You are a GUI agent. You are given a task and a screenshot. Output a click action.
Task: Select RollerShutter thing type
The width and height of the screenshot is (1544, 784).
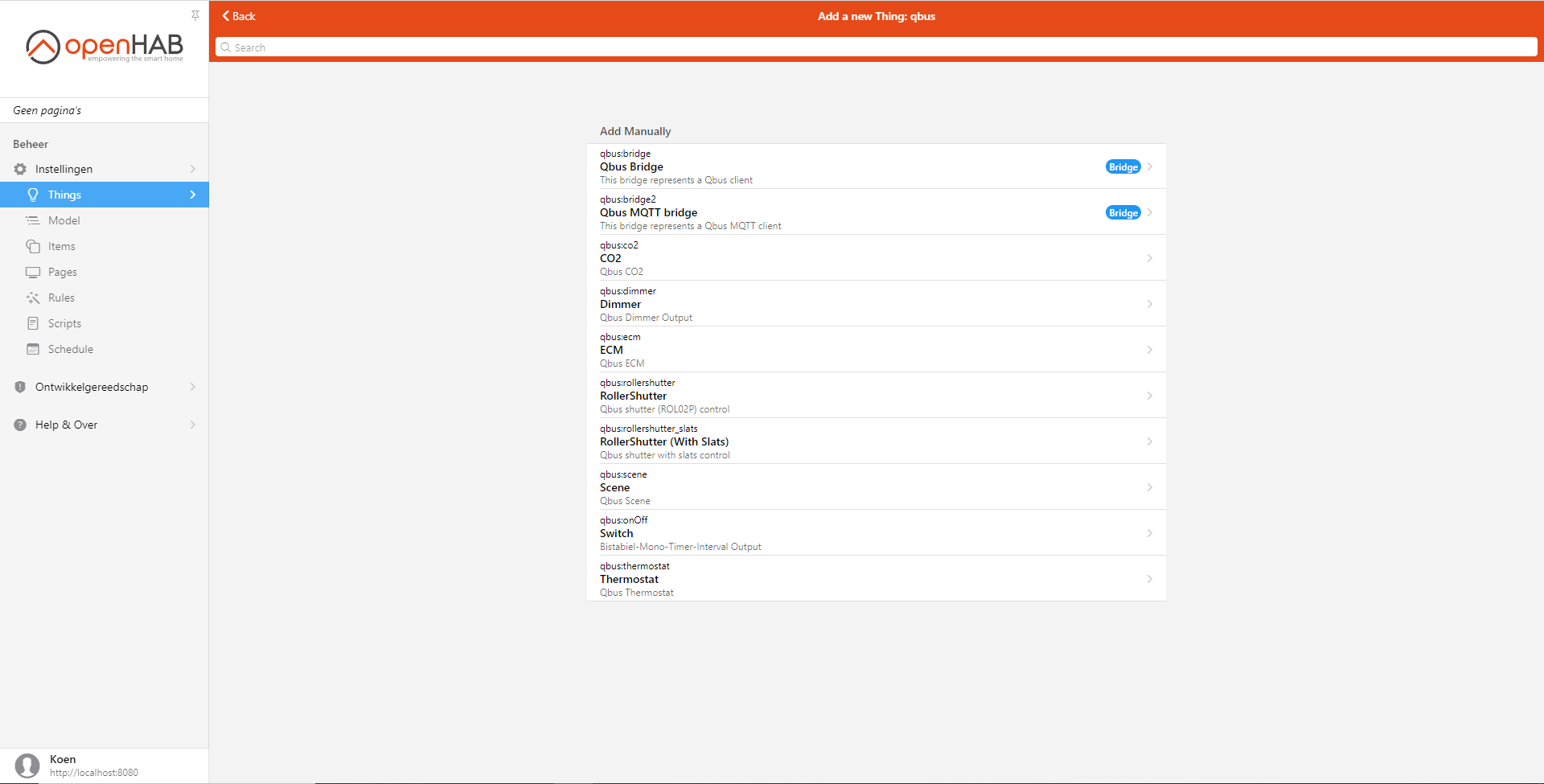click(x=877, y=396)
